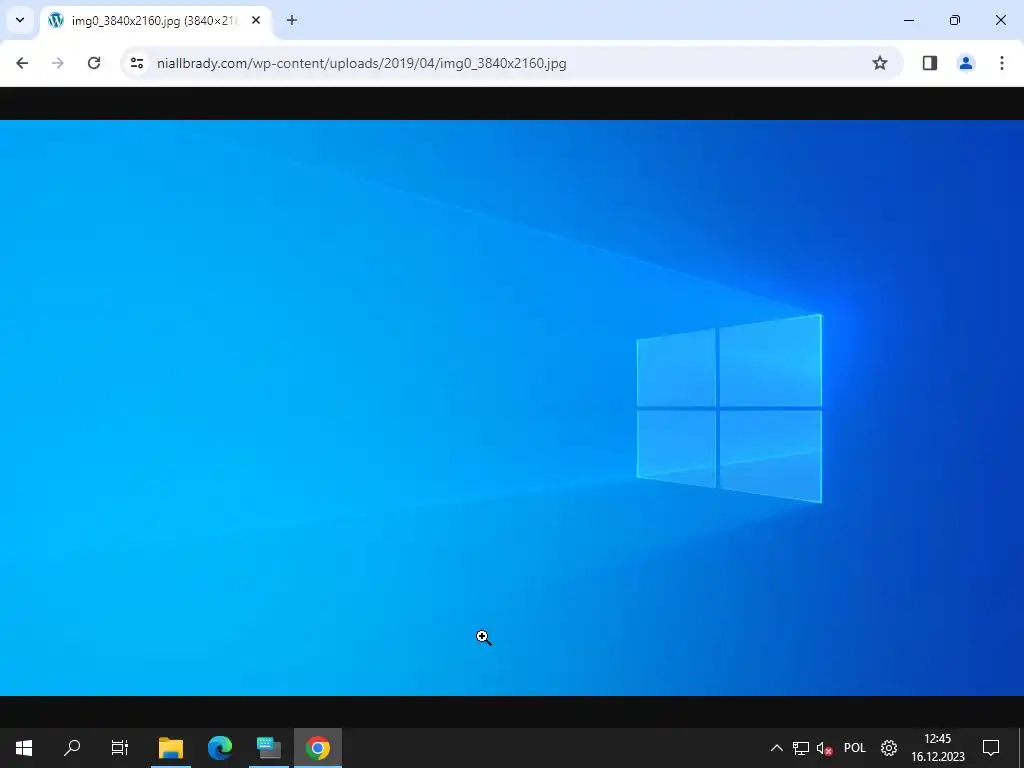
Task: Open the settings gear in system tray
Action: click(889, 748)
